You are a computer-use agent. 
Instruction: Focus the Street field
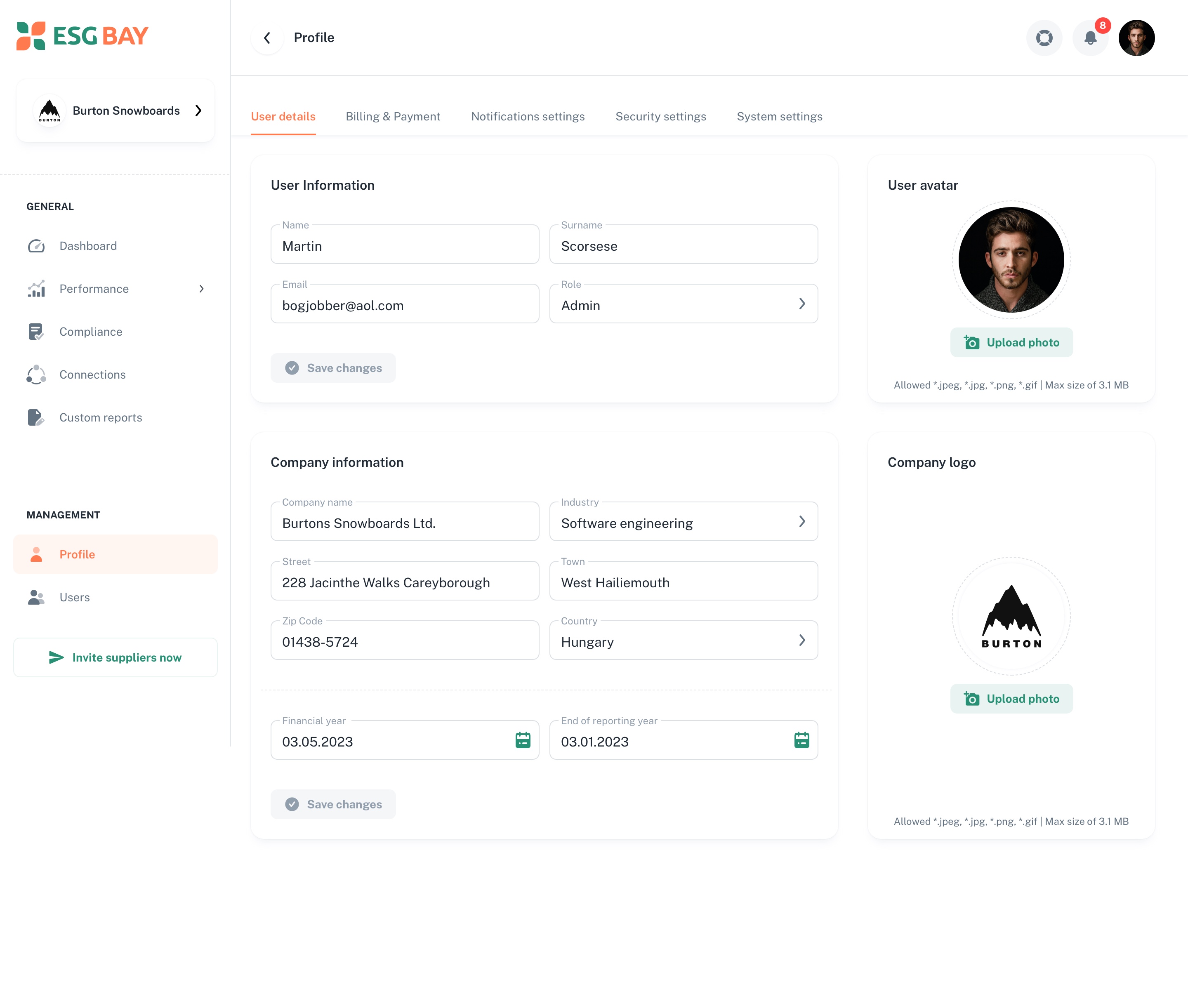coord(405,581)
